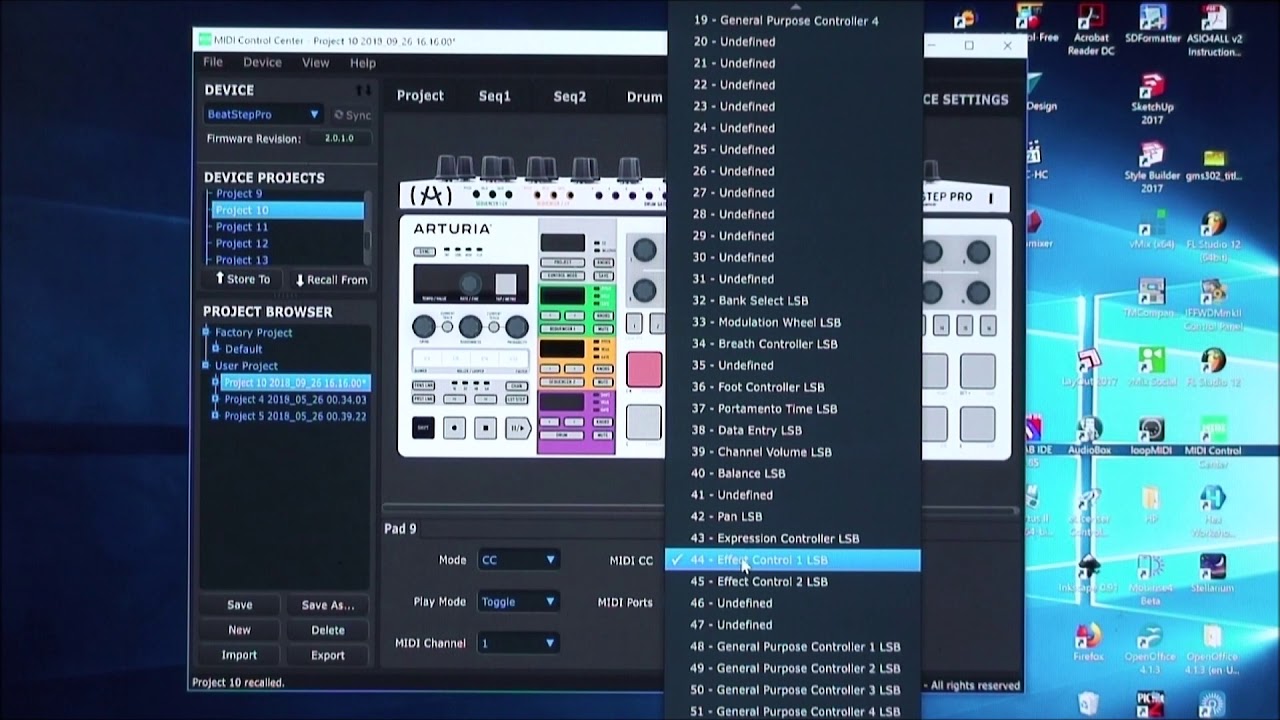This screenshot has width=1280, height=720.
Task: Toggle MUTE in purple Drum section
Action: (603, 435)
